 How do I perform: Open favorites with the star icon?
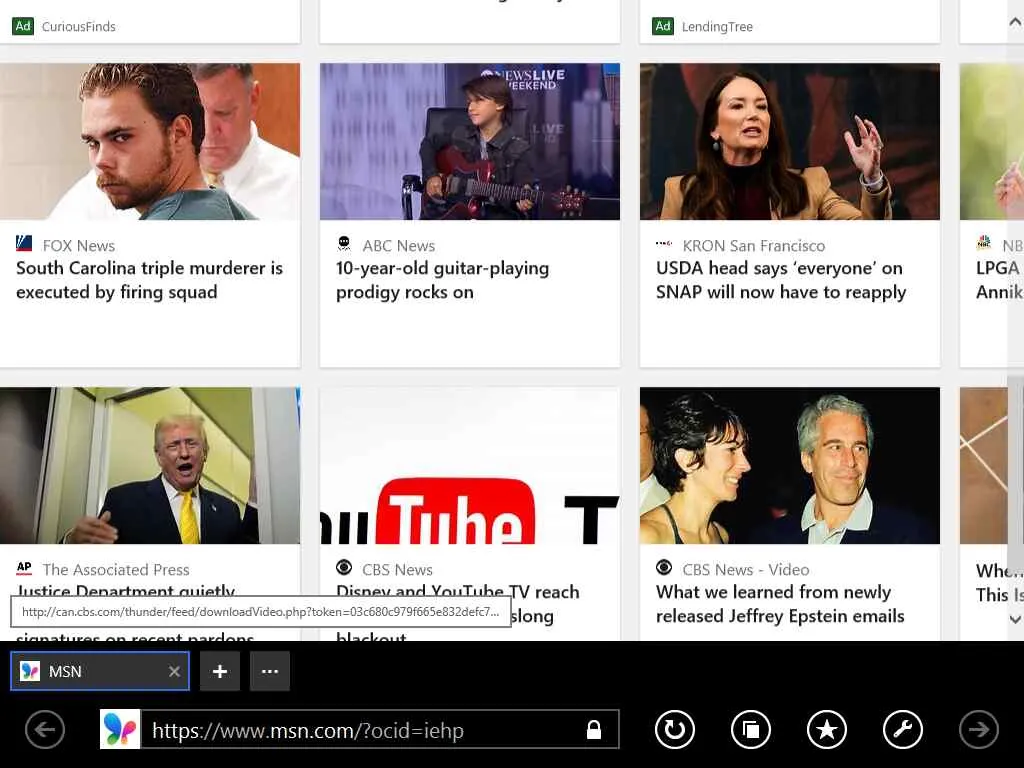point(827,729)
